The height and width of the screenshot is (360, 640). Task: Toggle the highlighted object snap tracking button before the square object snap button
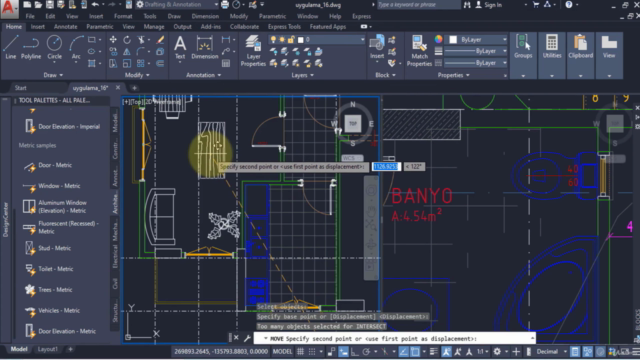[x=403, y=351]
